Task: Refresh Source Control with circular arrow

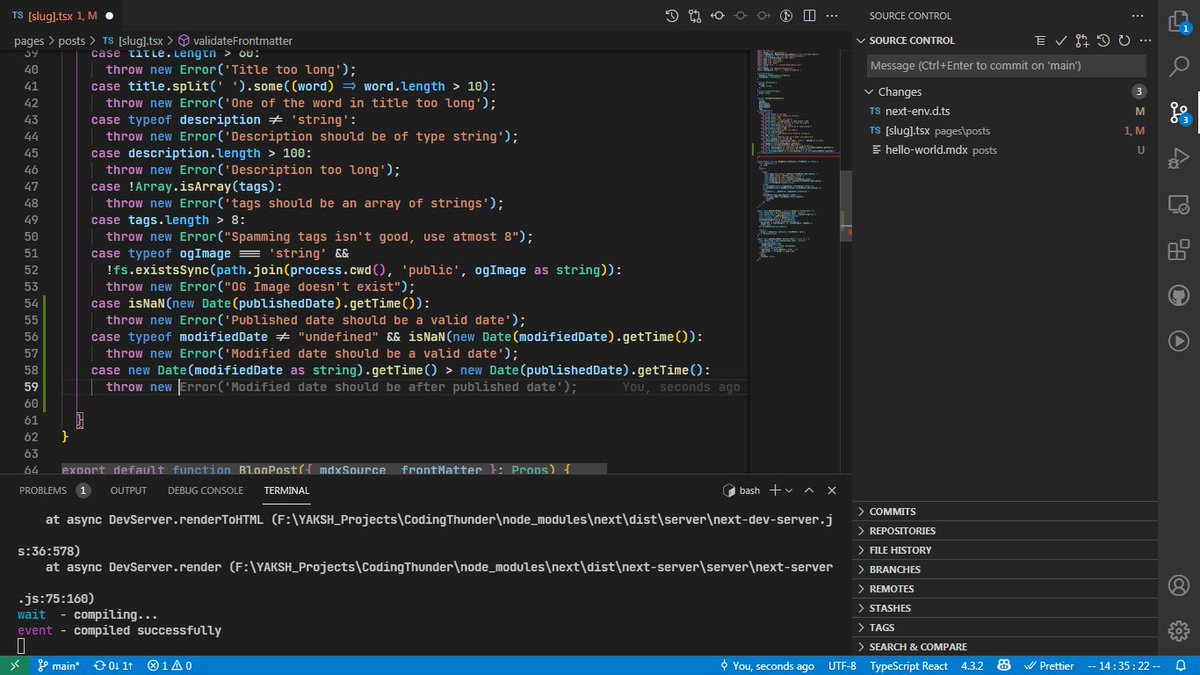Action: (x=1124, y=40)
